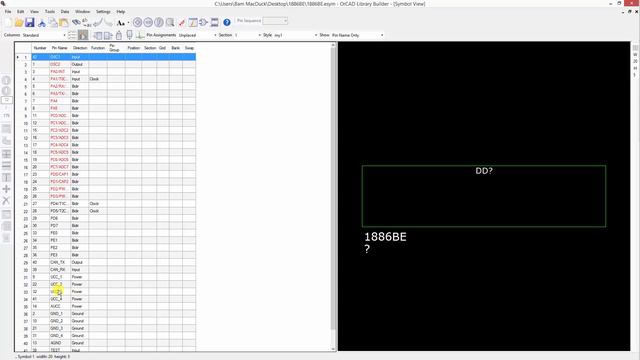
Task: Click the binoculars Find icon
Action: 76,22
